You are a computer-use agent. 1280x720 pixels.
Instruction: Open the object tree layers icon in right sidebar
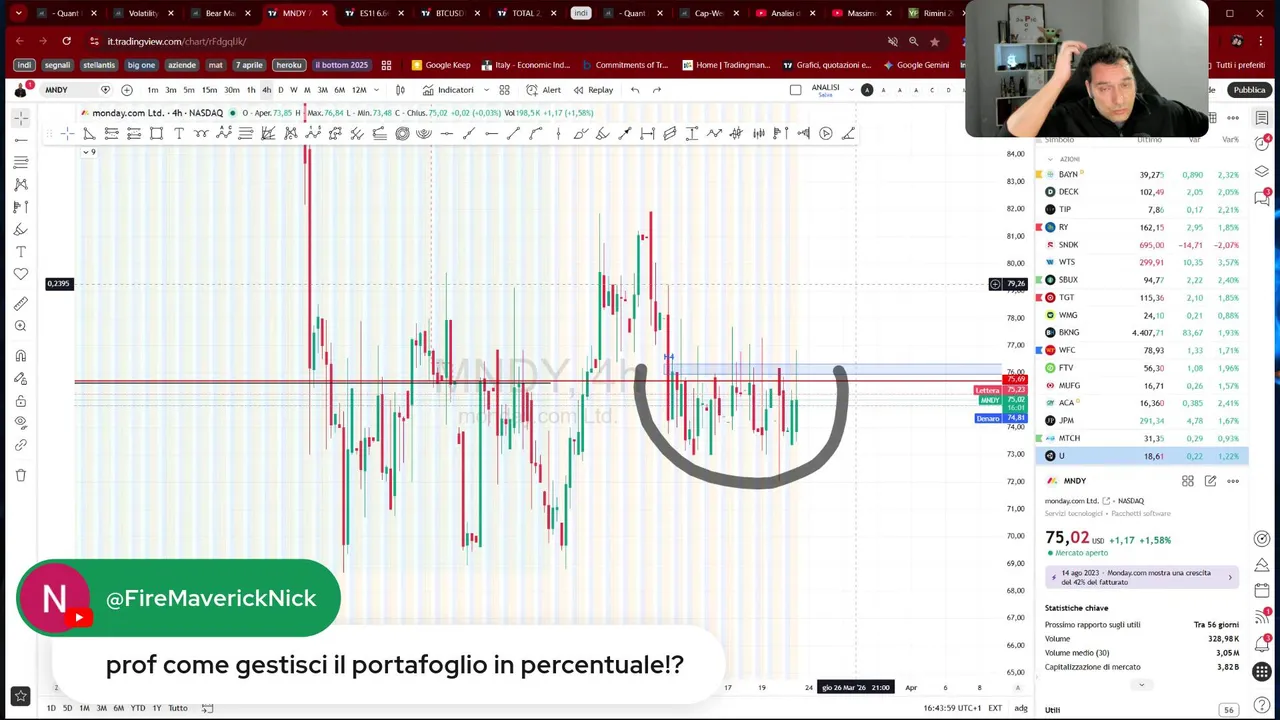click(1262, 171)
